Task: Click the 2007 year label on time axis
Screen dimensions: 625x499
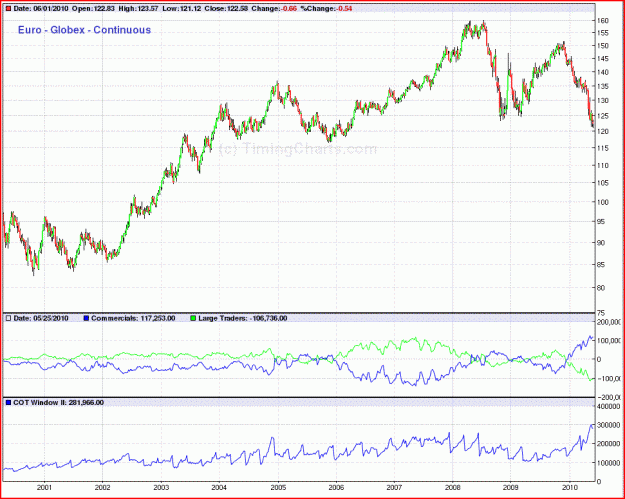Action: click(394, 487)
